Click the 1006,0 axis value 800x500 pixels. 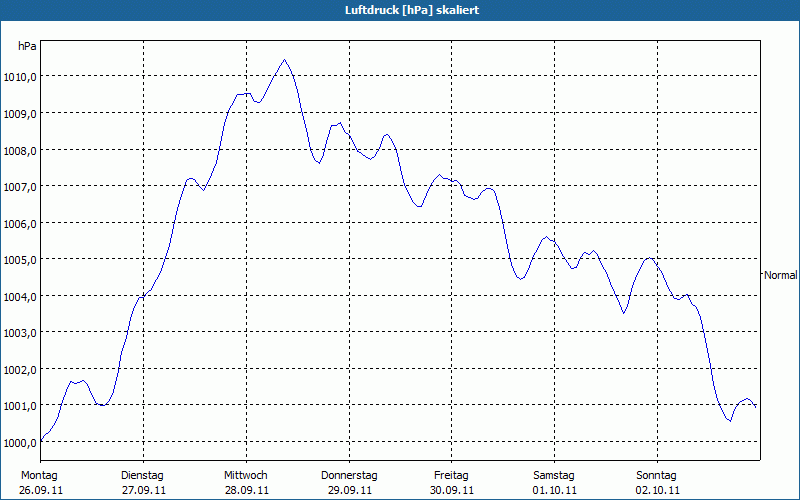pyautogui.click(x=20, y=224)
